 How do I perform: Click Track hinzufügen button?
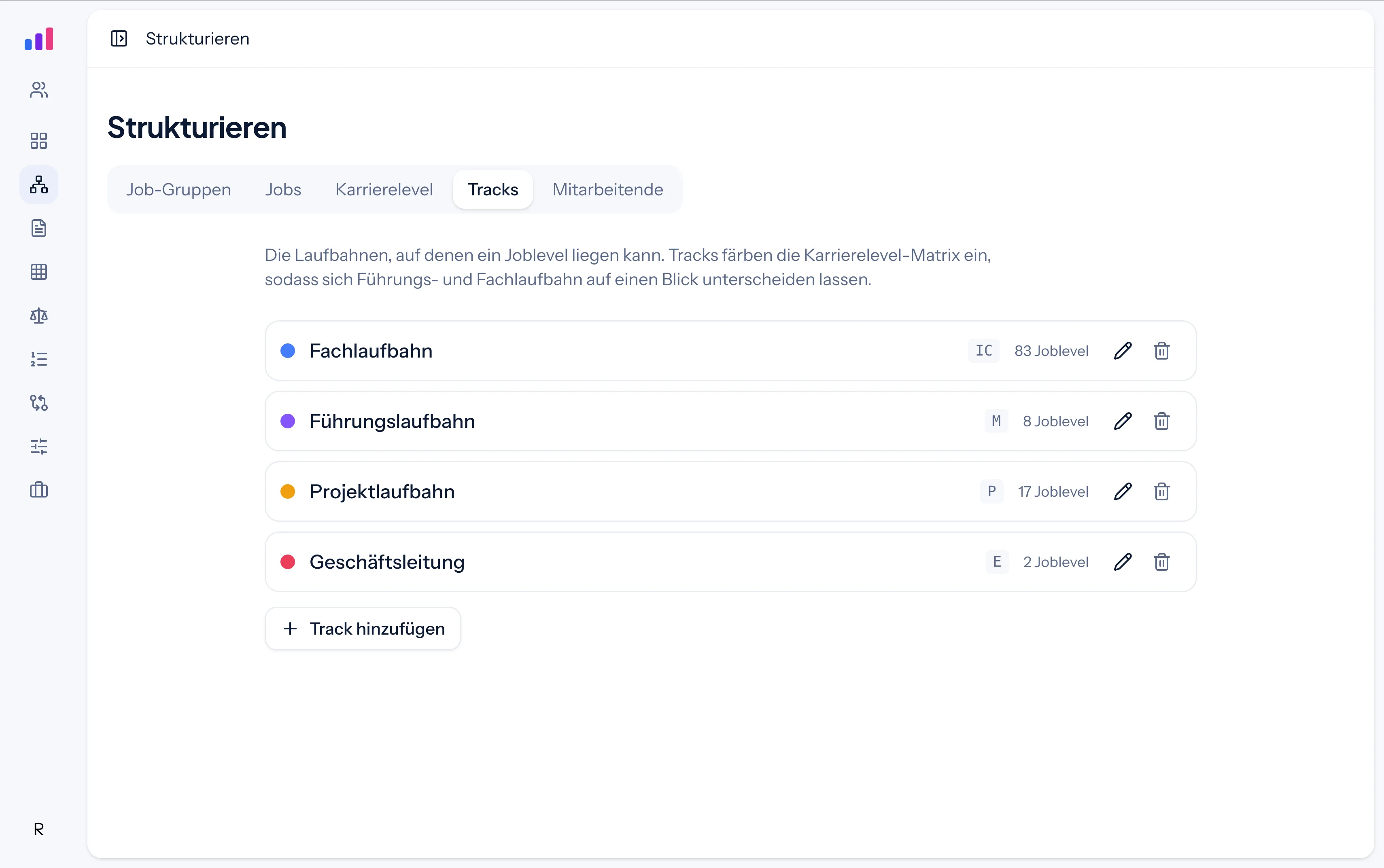click(363, 629)
